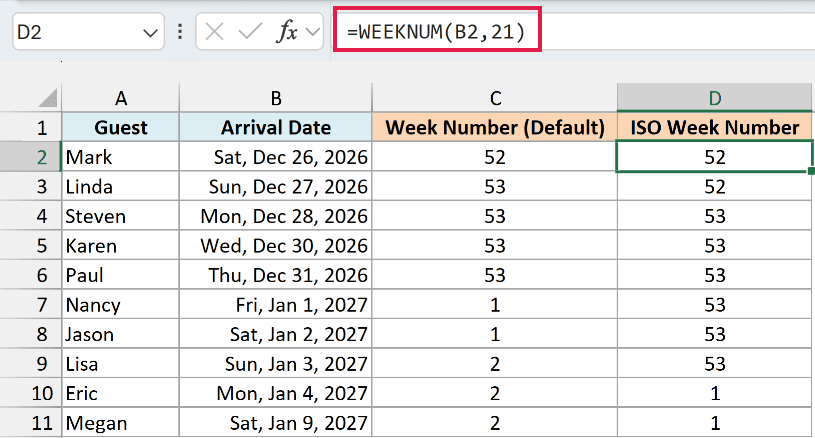Select the cell containing Mark
815x438 pixels.
pyautogui.click(x=121, y=157)
